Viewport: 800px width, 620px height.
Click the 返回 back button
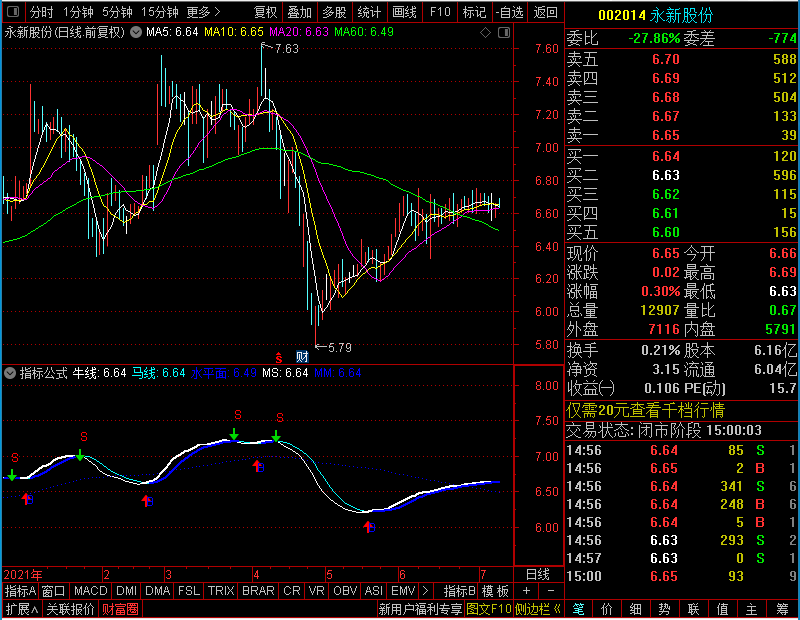[x=545, y=12]
